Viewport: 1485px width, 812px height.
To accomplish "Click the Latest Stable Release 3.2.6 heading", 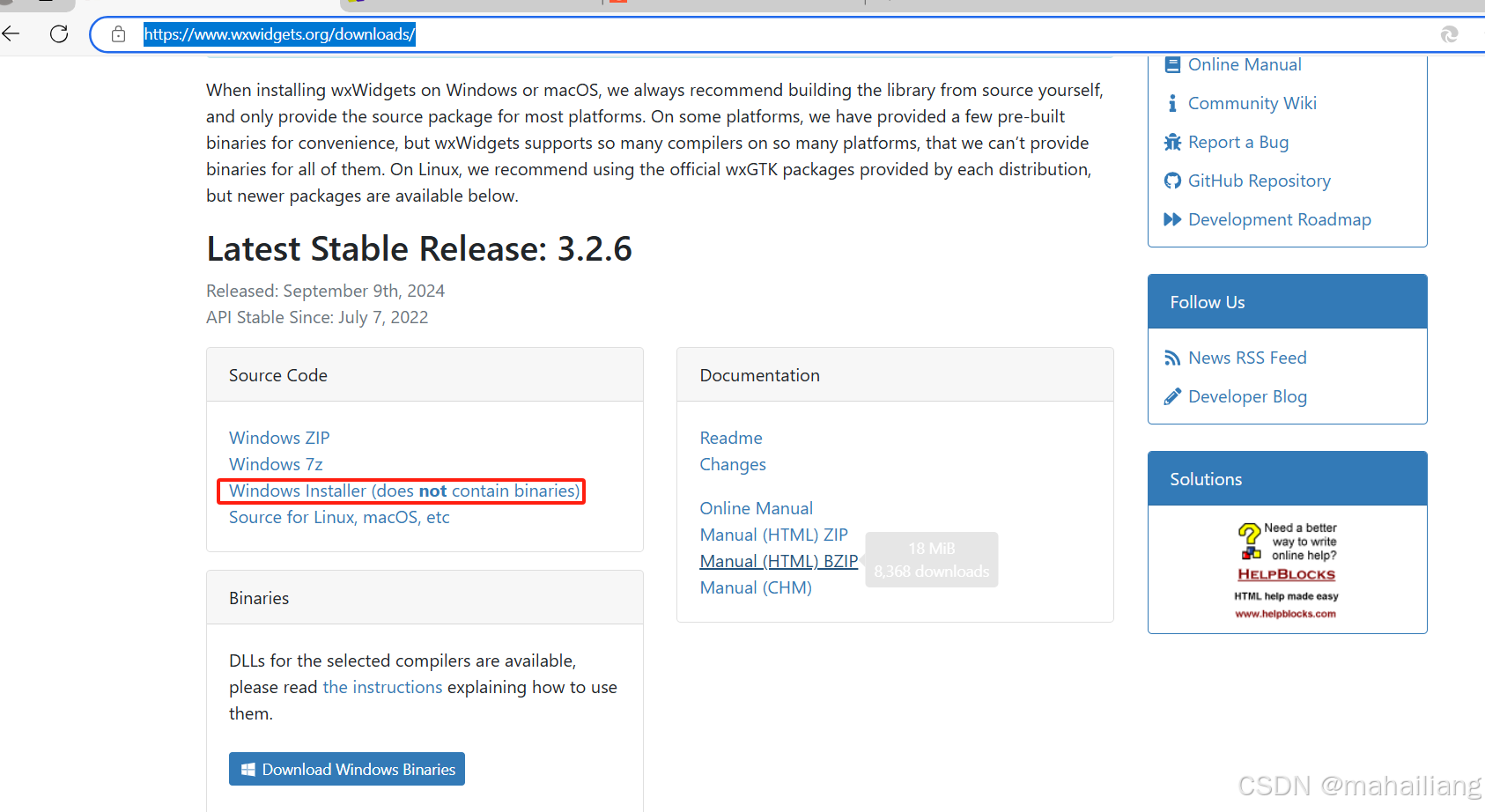I will coord(419,249).
